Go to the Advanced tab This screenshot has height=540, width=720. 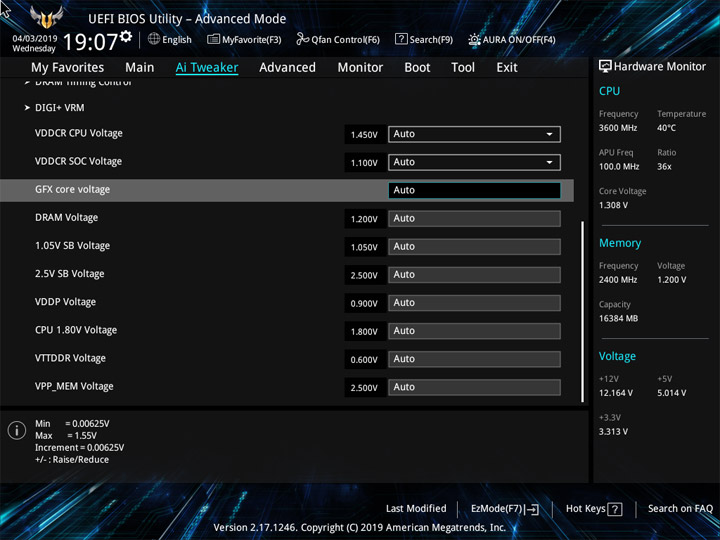pyautogui.click(x=287, y=68)
